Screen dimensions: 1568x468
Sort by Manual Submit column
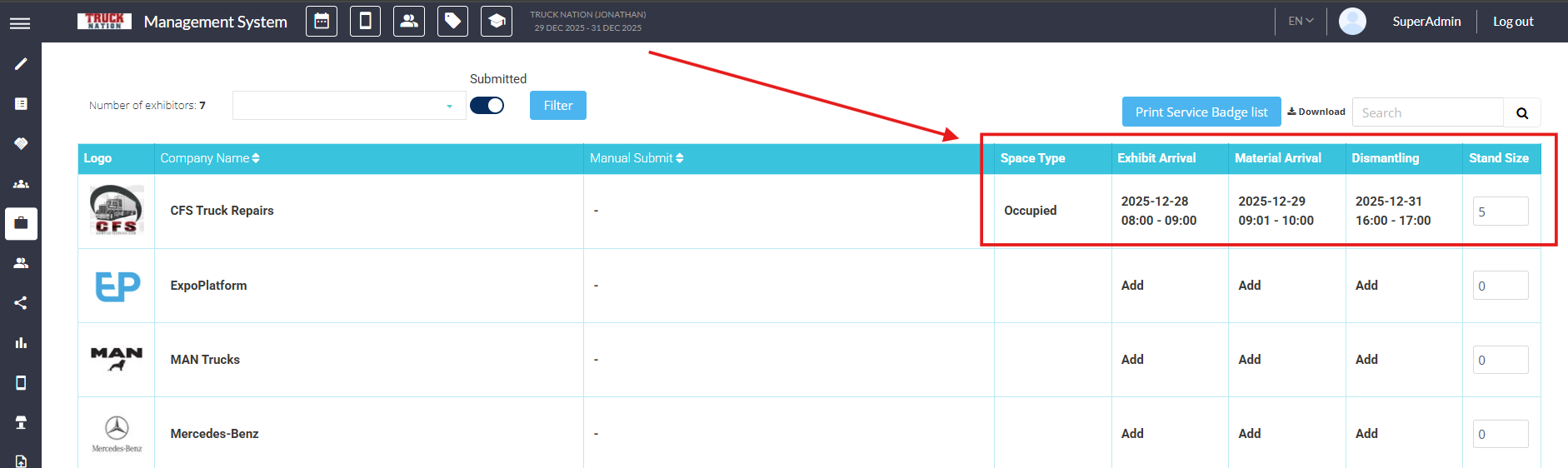click(637, 158)
